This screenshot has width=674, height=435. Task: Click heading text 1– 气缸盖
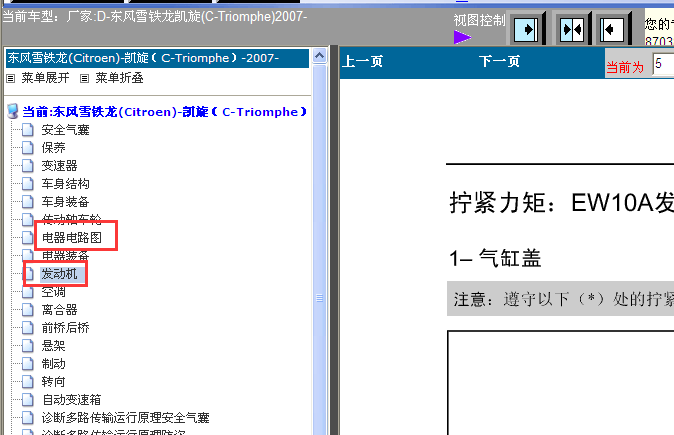[495, 258]
